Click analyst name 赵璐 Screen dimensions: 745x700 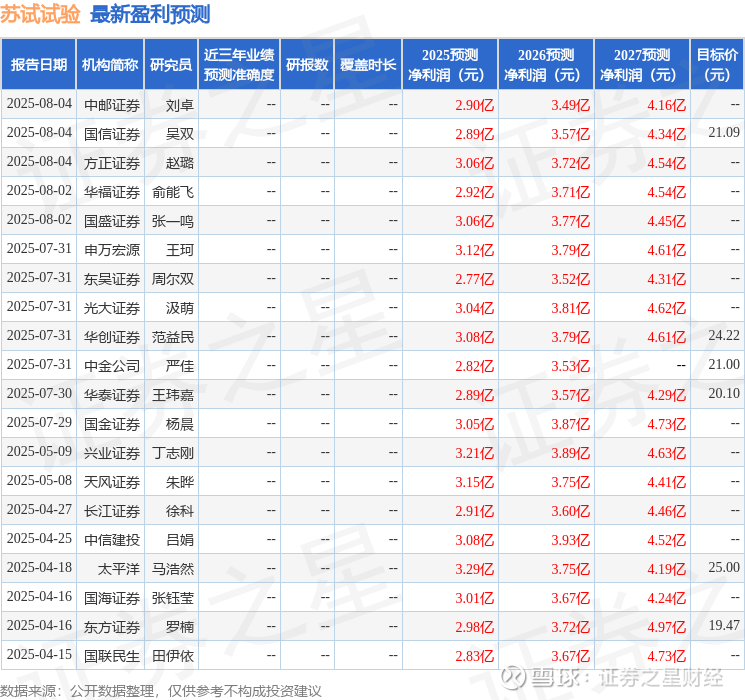(x=180, y=163)
